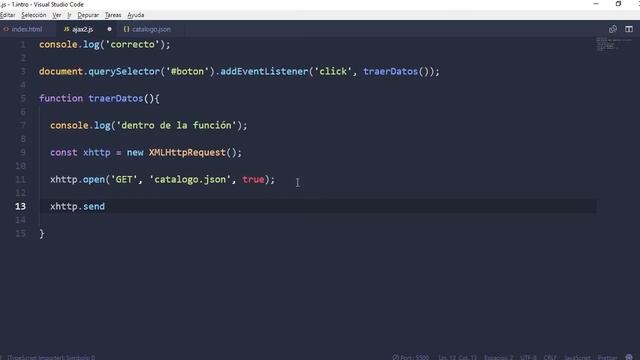Click line number 5 in the gutter
Image resolution: width=640 pixels, height=360 pixels.
pyautogui.click(x=23, y=98)
